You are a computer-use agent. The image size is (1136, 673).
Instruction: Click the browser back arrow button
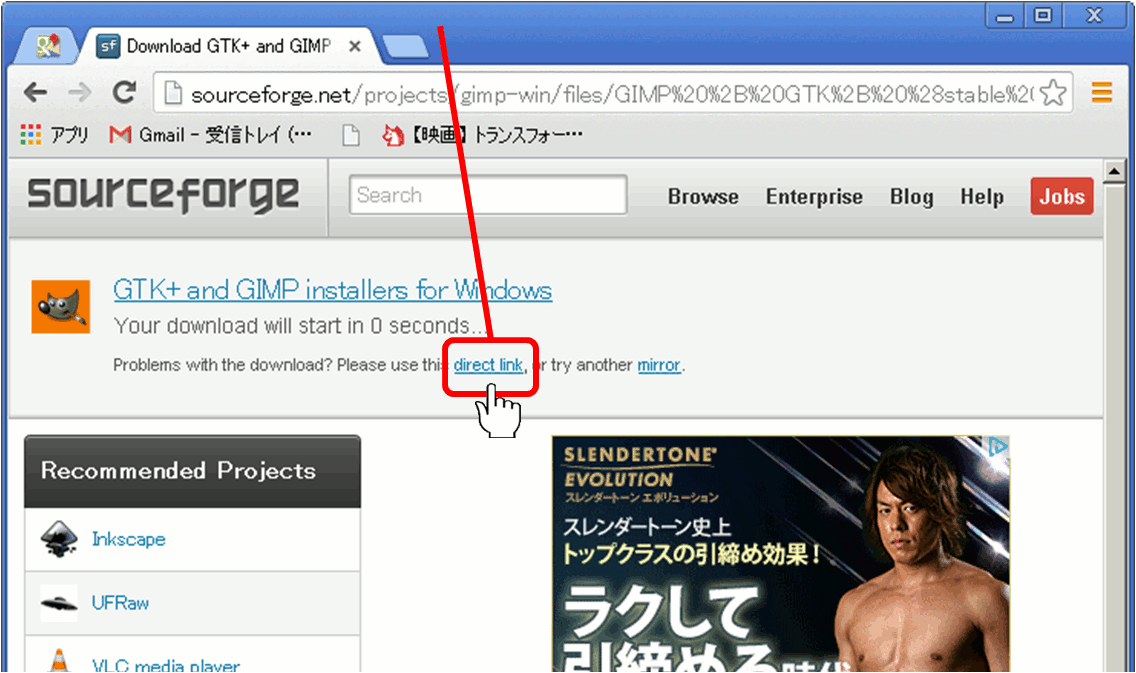pyautogui.click(x=35, y=93)
